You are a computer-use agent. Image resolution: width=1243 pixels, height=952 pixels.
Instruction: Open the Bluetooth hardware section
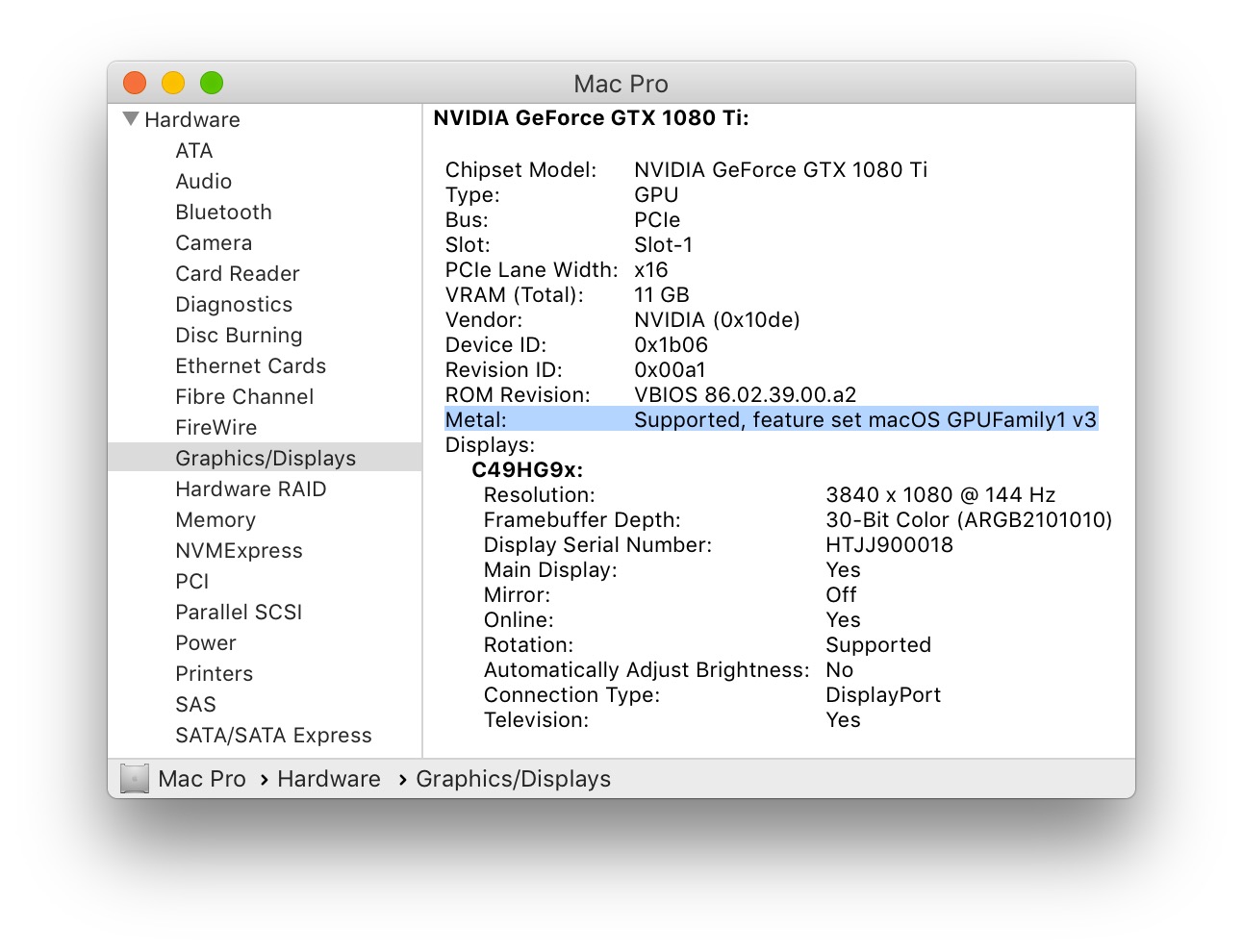pyautogui.click(x=223, y=212)
